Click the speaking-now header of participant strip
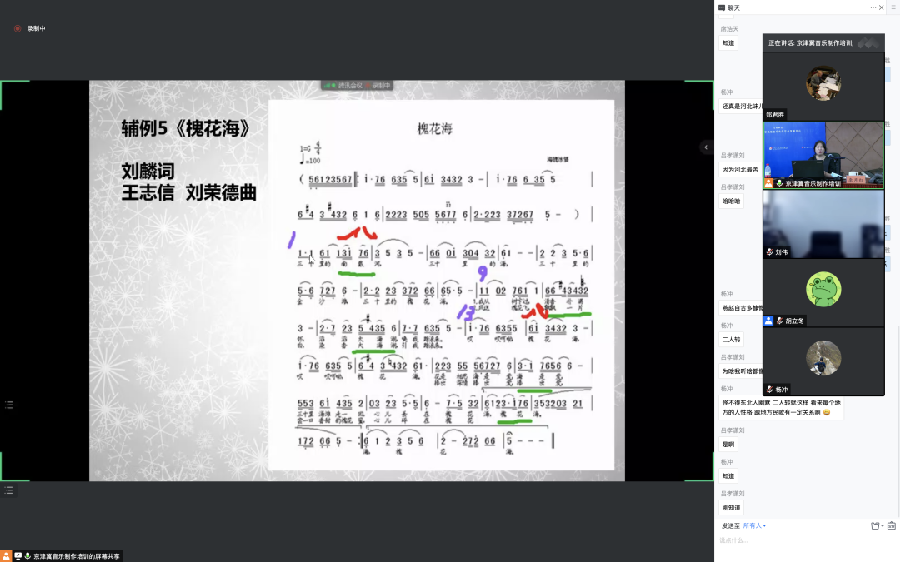This screenshot has height=562, width=900. tap(824, 43)
